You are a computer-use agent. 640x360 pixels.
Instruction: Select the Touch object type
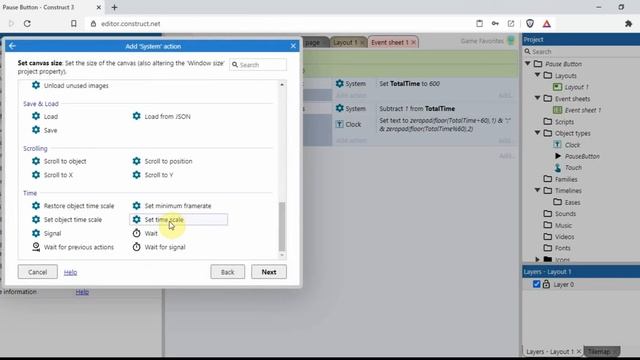[568, 167]
